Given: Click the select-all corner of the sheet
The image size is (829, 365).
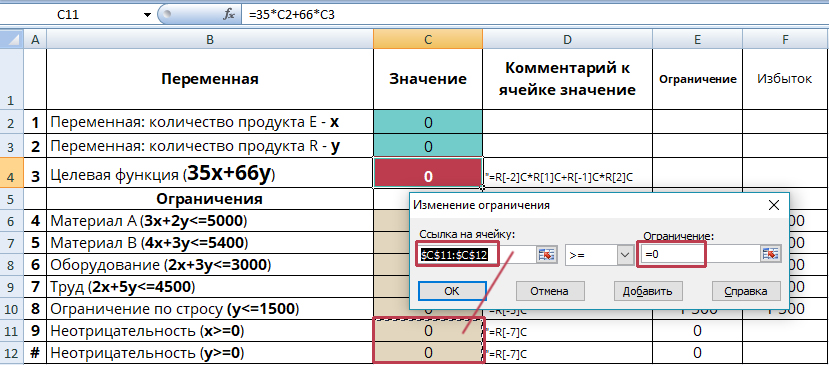Looking at the screenshot, I should pos(12,39).
